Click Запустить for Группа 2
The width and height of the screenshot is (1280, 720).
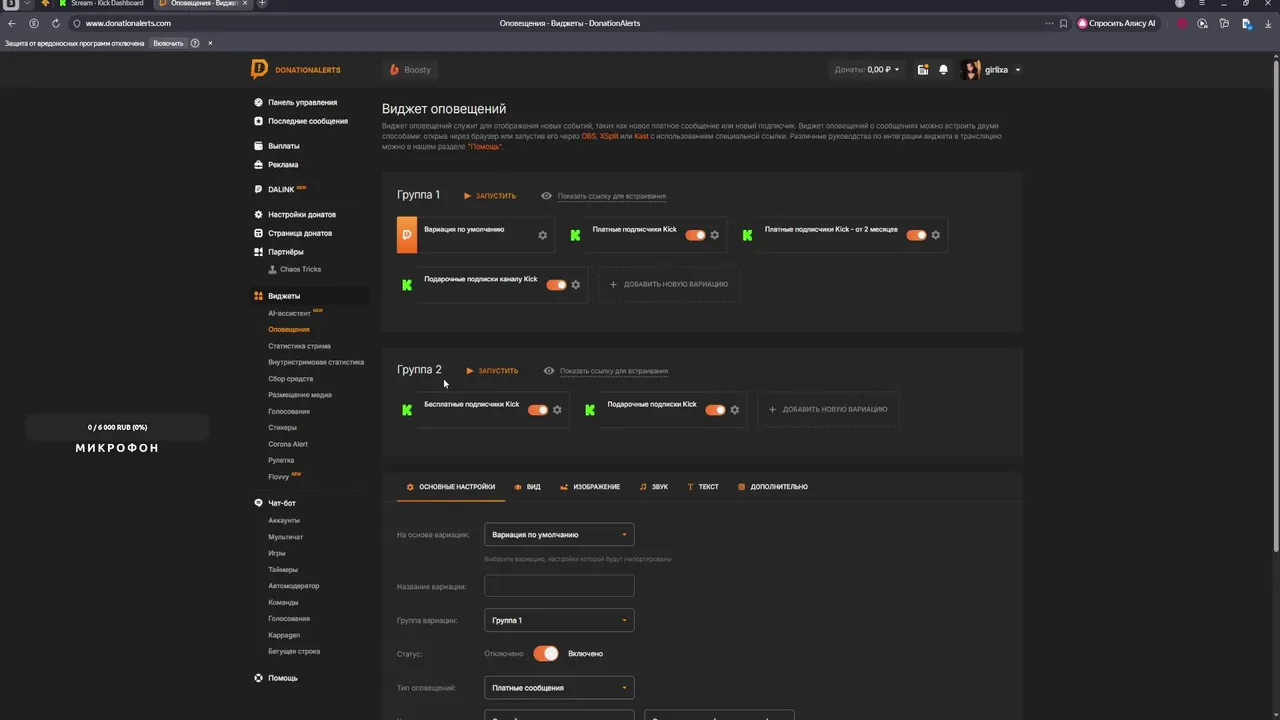[492, 371]
